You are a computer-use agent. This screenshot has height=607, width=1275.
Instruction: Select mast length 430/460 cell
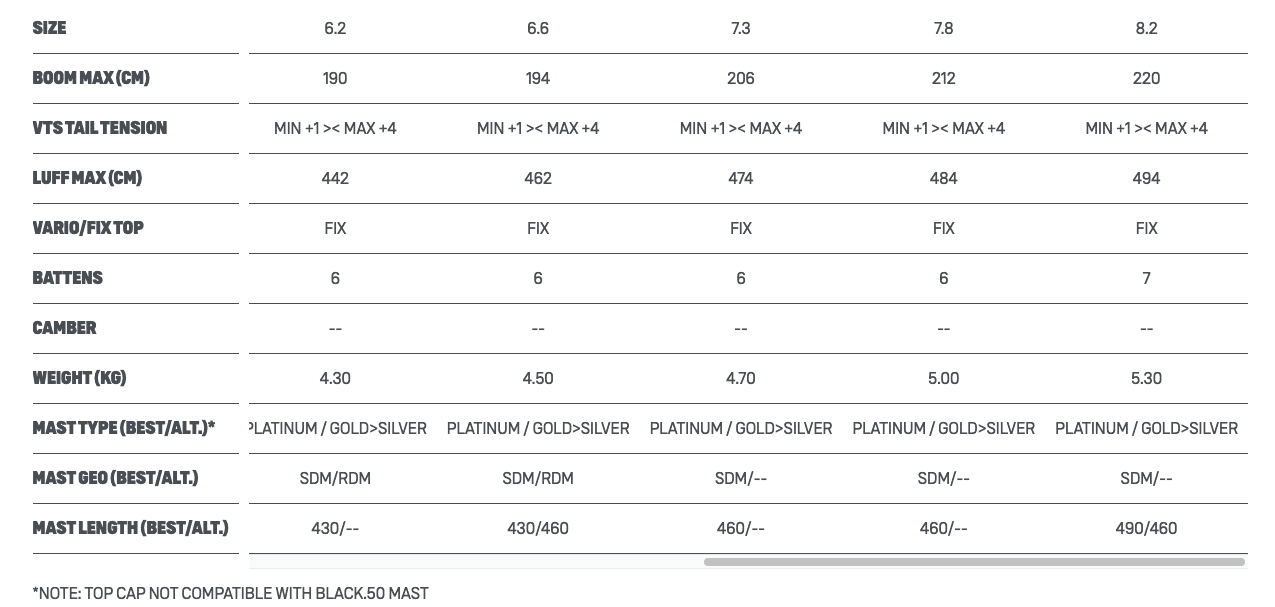click(x=538, y=528)
